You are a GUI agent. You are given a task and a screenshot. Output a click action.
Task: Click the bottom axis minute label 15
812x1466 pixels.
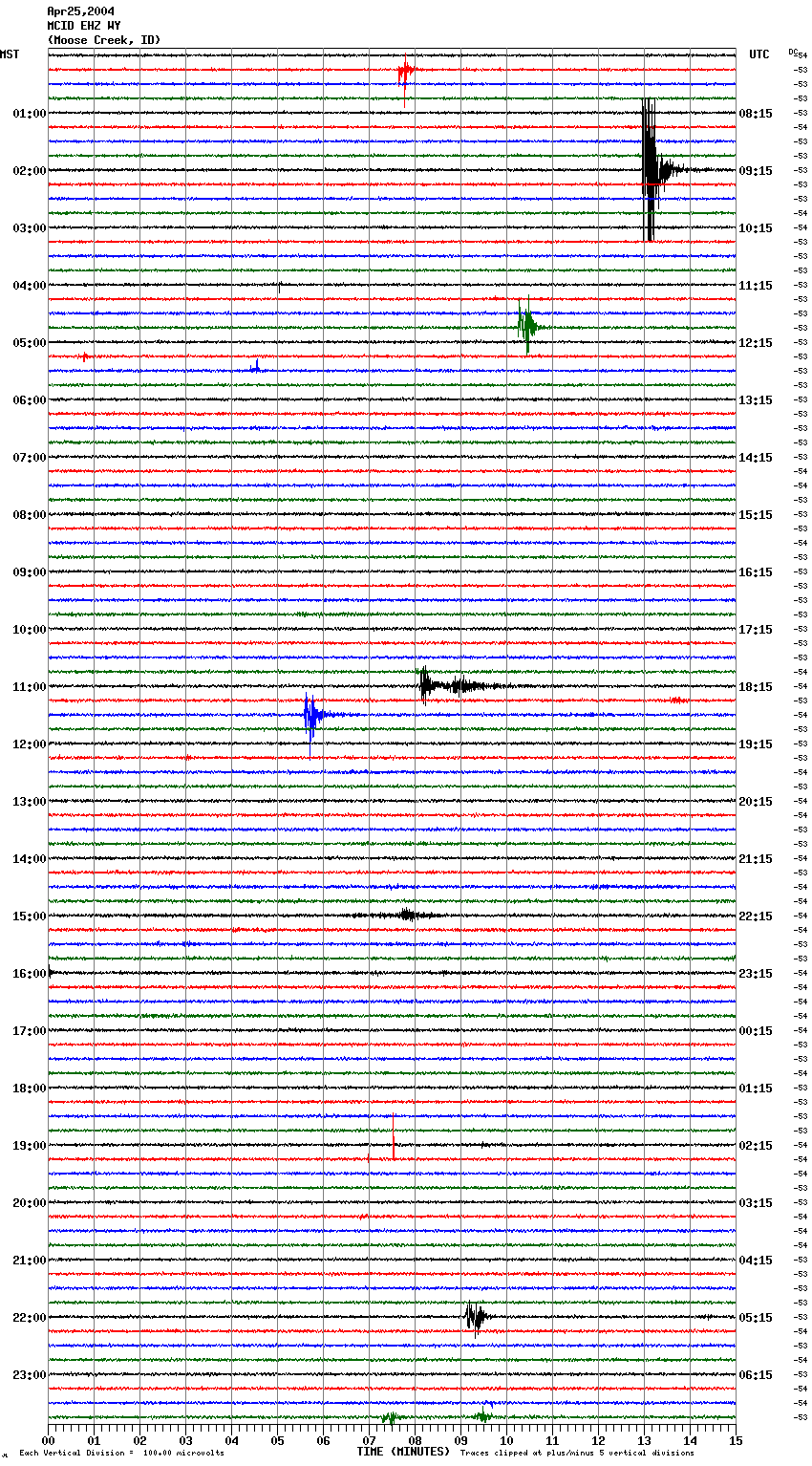pyautogui.click(x=736, y=1440)
